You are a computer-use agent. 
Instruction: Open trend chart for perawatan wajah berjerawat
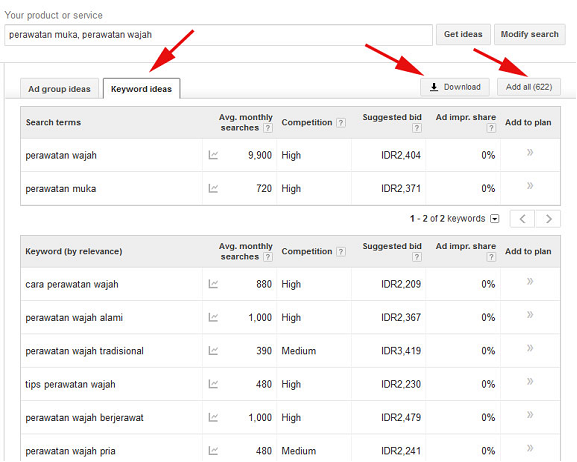[x=213, y=417]
